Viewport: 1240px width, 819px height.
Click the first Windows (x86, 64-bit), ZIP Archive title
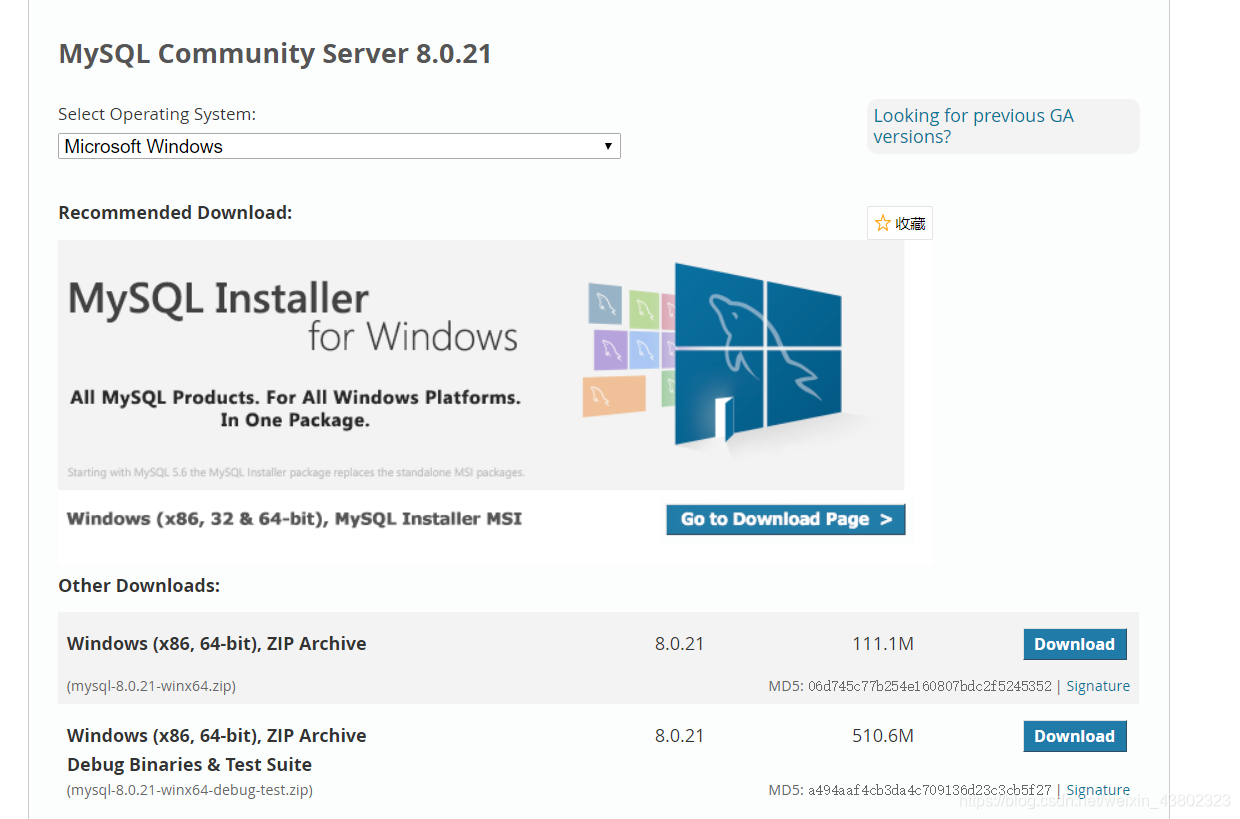[216, 644]
